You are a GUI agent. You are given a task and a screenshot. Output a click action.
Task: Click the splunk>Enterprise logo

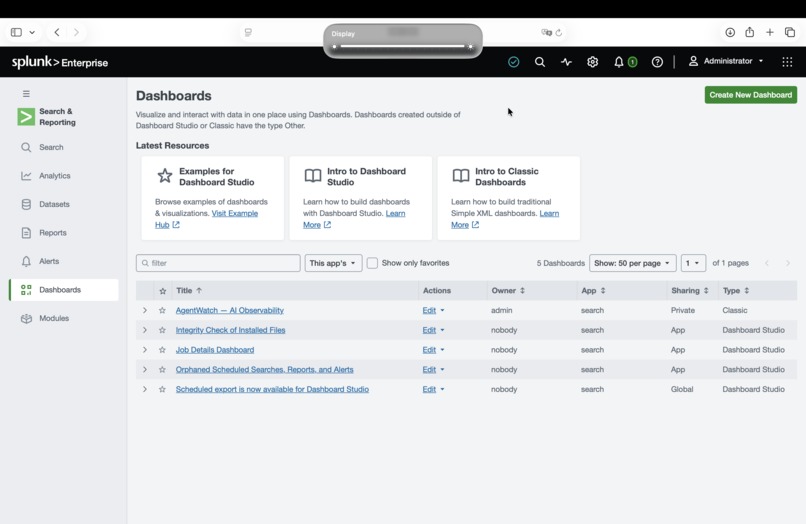60,62
